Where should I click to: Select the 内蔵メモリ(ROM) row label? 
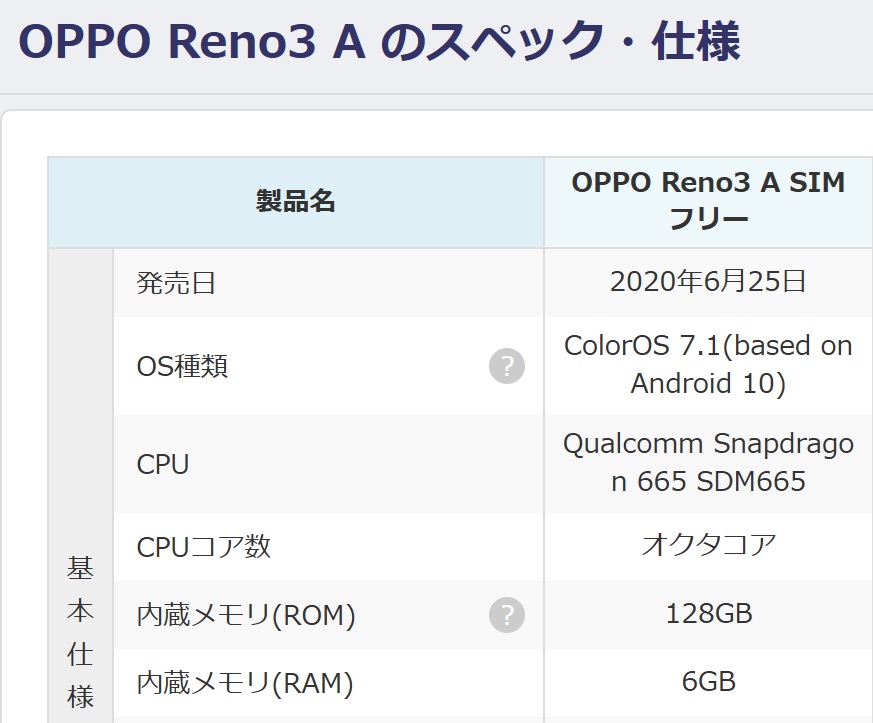tap(246, 616)
